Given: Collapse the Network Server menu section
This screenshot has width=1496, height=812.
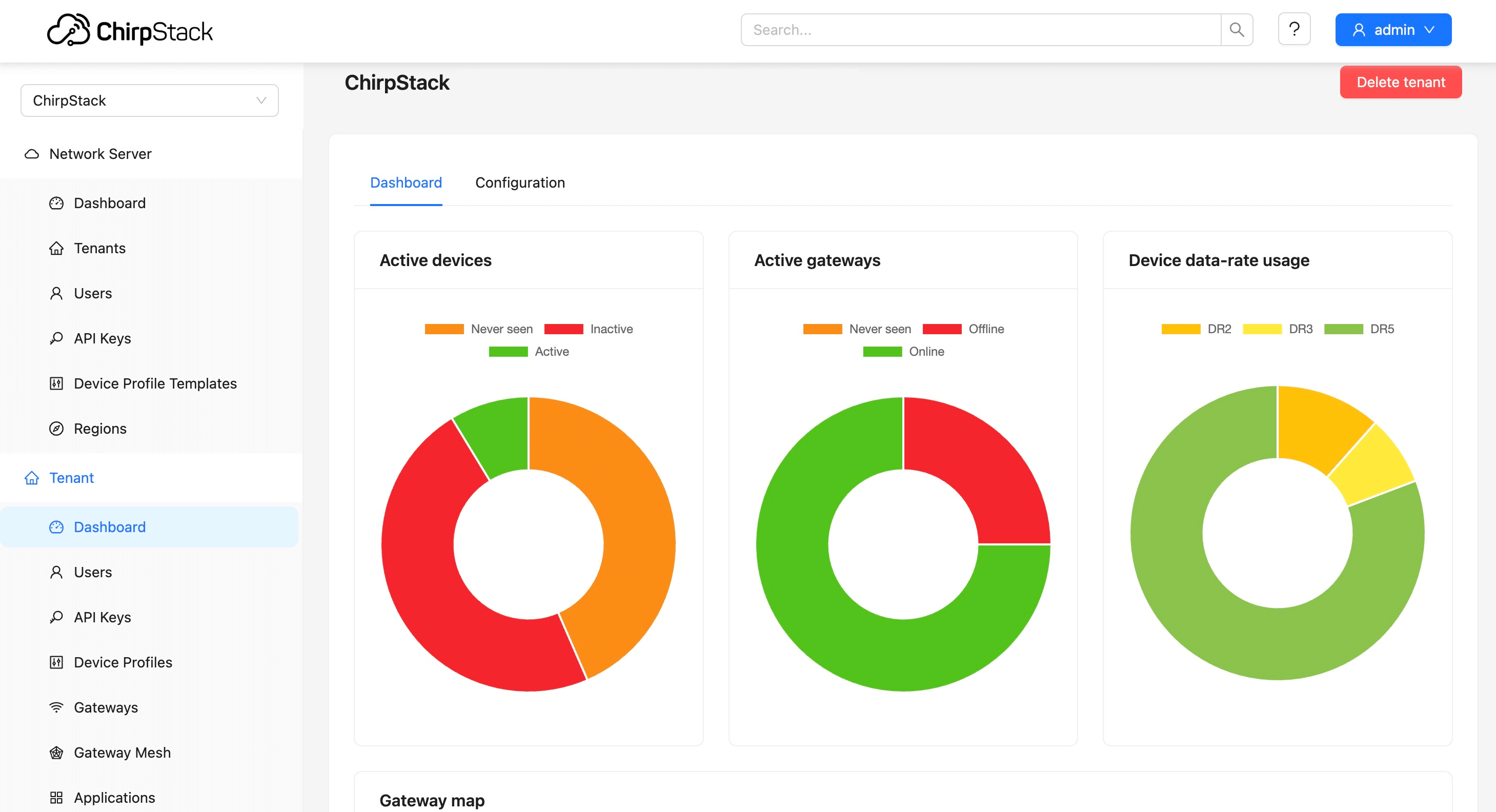Looking at the screenshot, I should [x=100, y=154].
